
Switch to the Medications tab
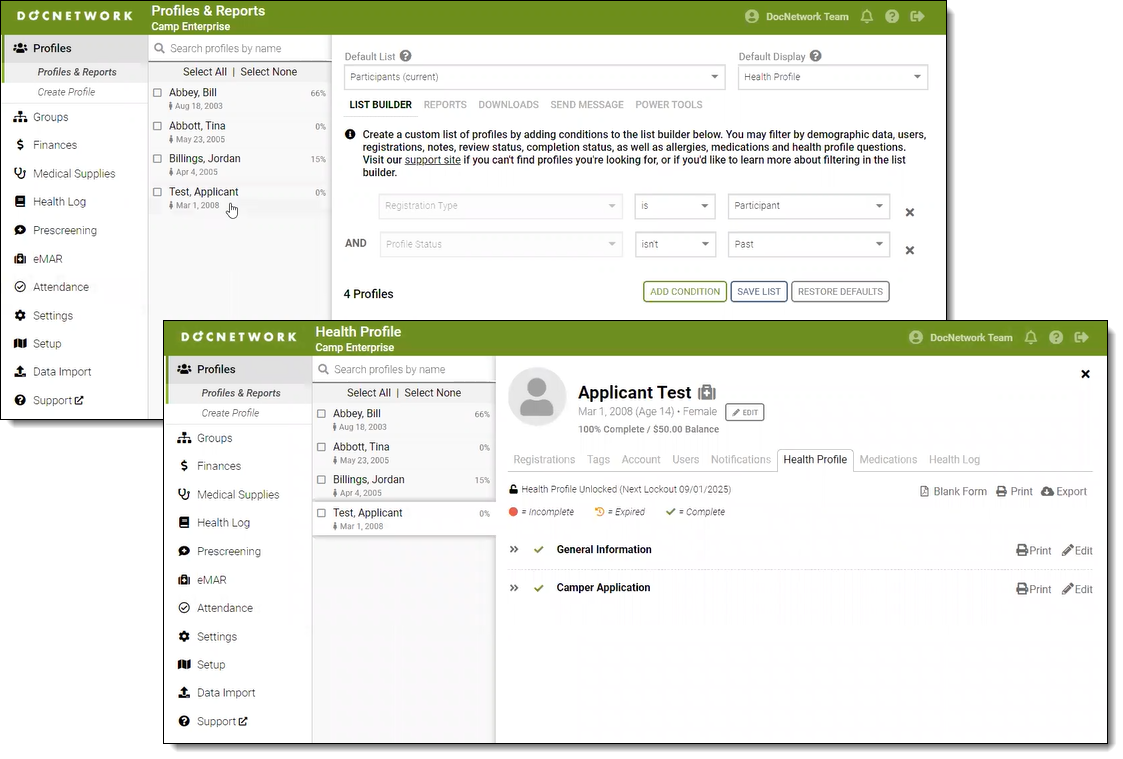(887, 460)
